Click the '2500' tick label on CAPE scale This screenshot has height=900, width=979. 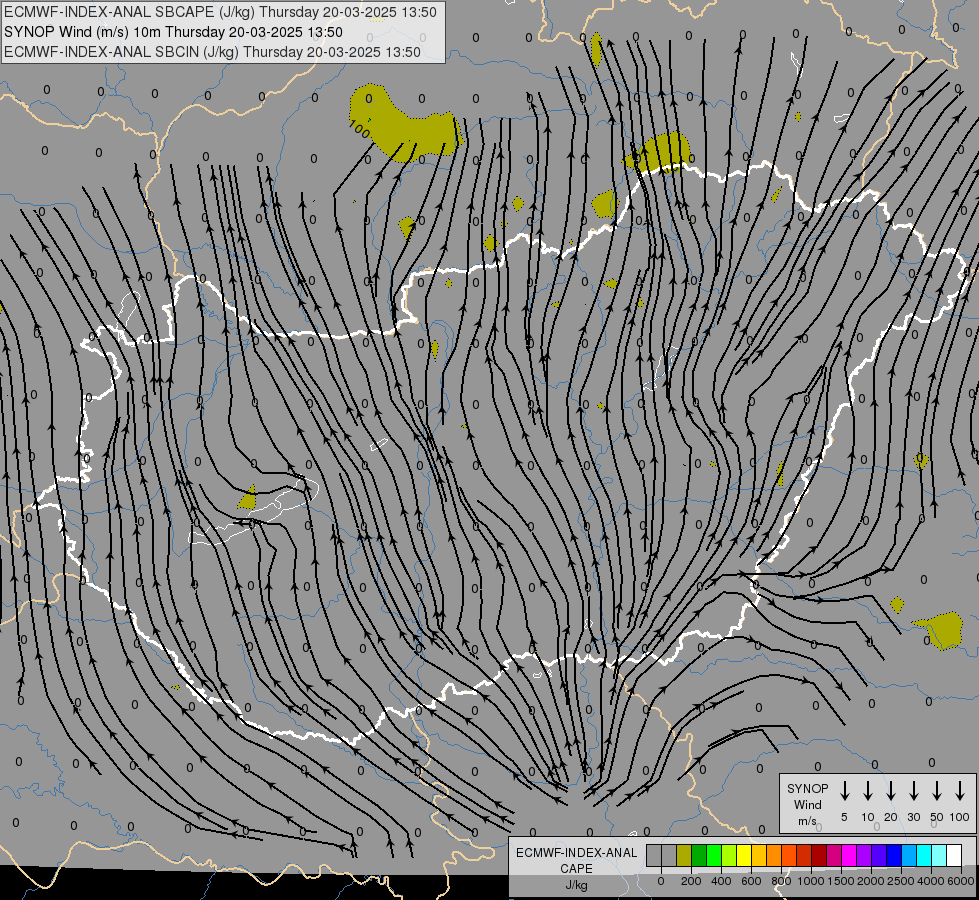[x=901, y=881]
